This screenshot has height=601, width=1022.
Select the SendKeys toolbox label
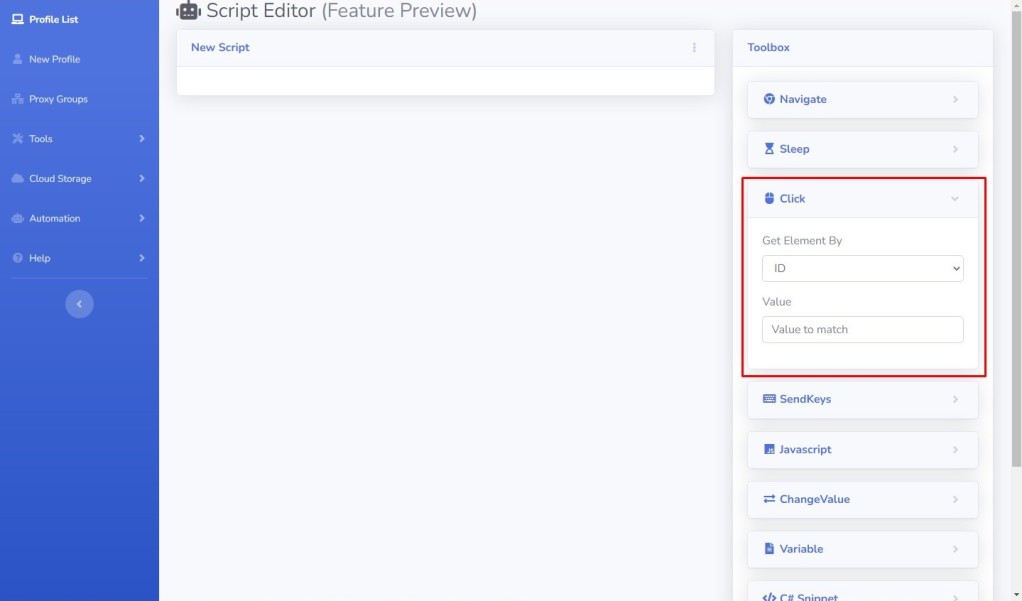(x=805, y=399)
